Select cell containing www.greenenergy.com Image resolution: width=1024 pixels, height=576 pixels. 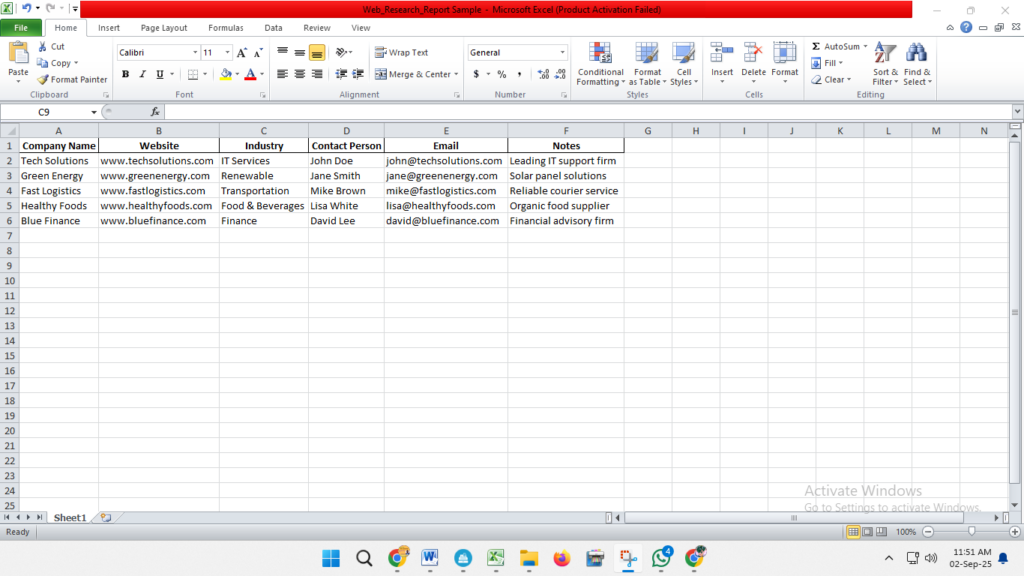click(x=159, y=176)
